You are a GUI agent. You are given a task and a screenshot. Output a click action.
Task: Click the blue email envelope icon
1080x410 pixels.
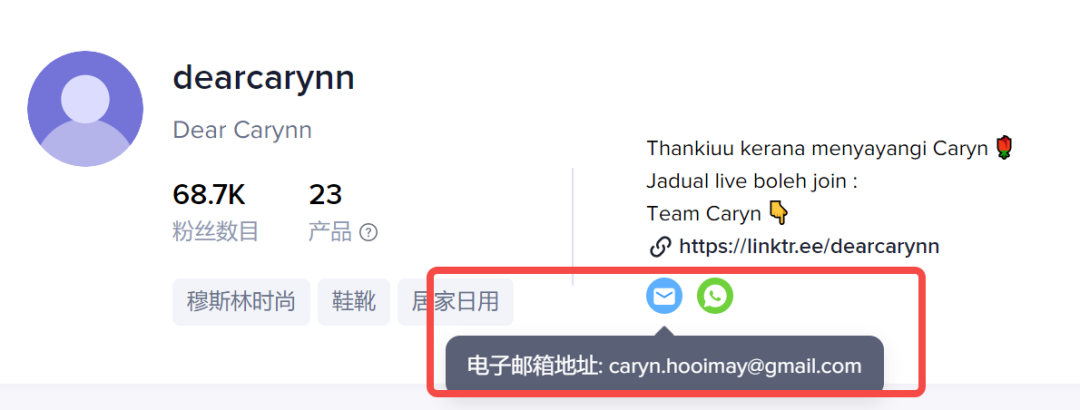(664, 296)
